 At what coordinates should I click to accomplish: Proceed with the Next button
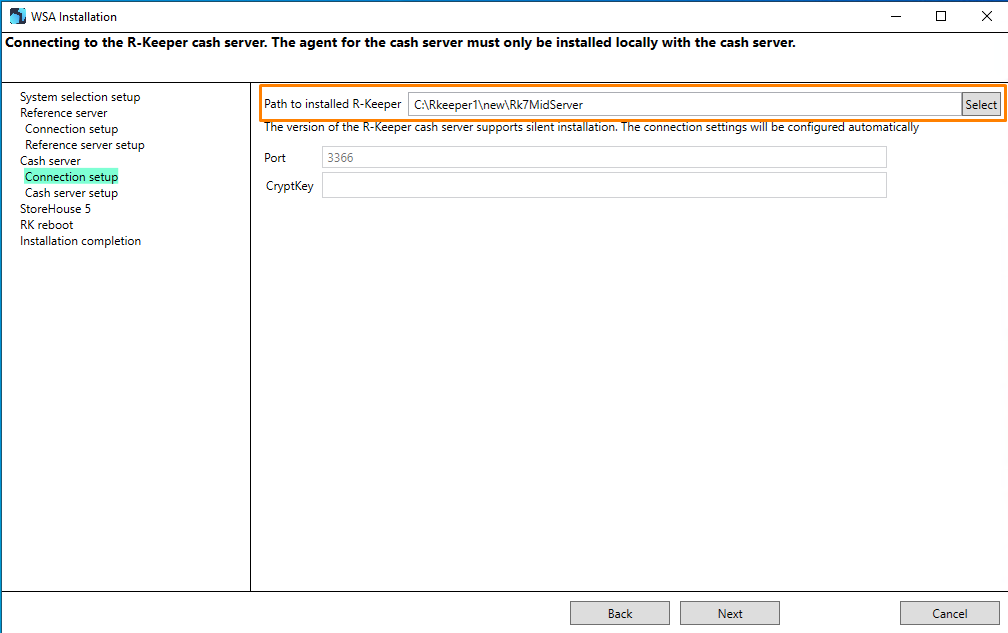coord(730,613)
